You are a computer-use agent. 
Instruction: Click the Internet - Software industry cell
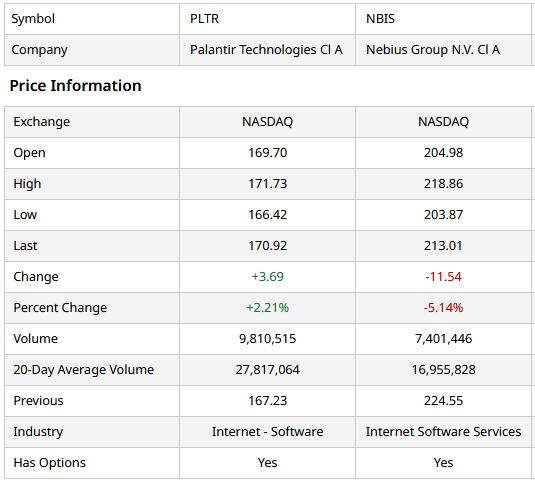click(x=268, y=432)
